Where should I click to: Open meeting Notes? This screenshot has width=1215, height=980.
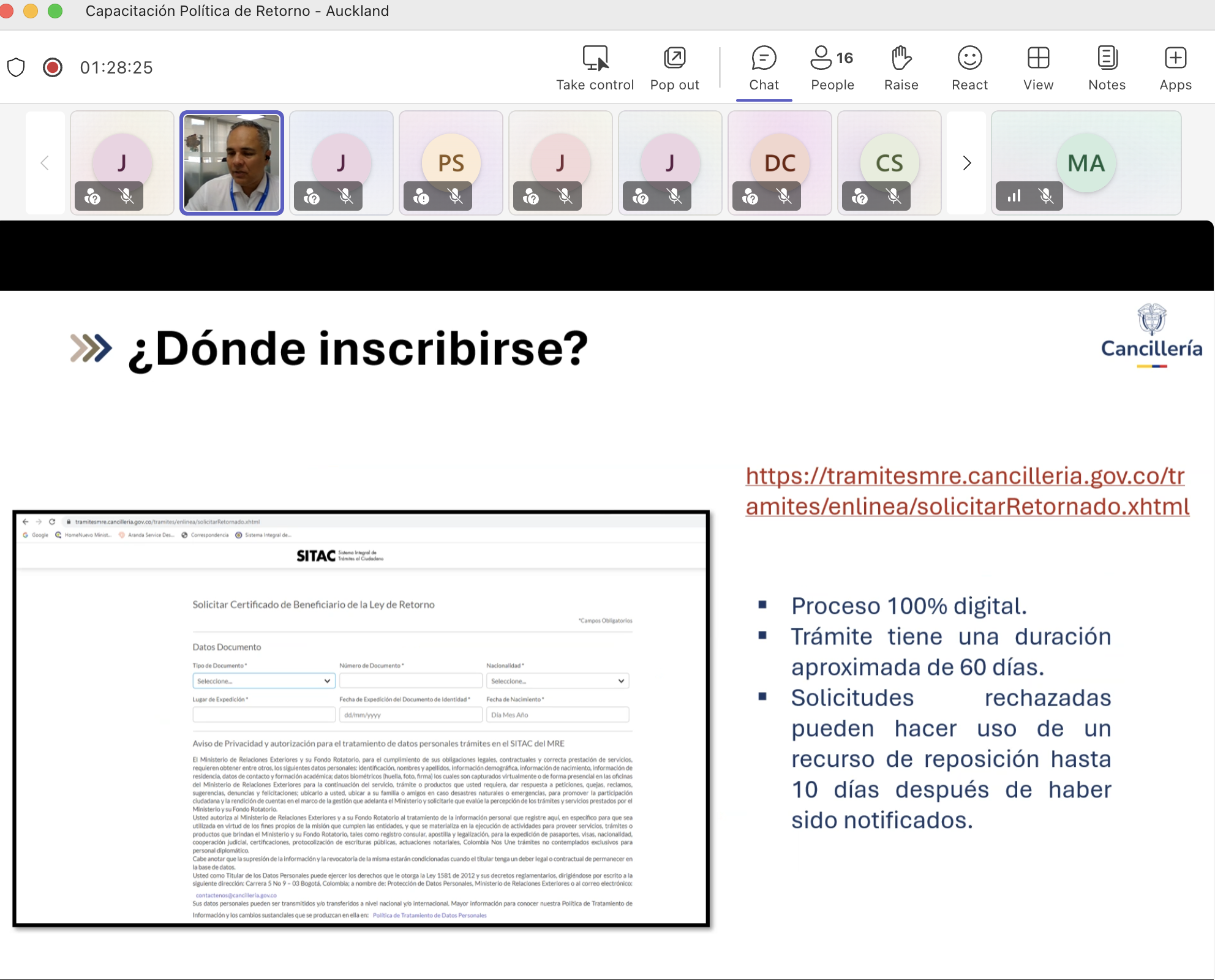[x=1107, y=68]
